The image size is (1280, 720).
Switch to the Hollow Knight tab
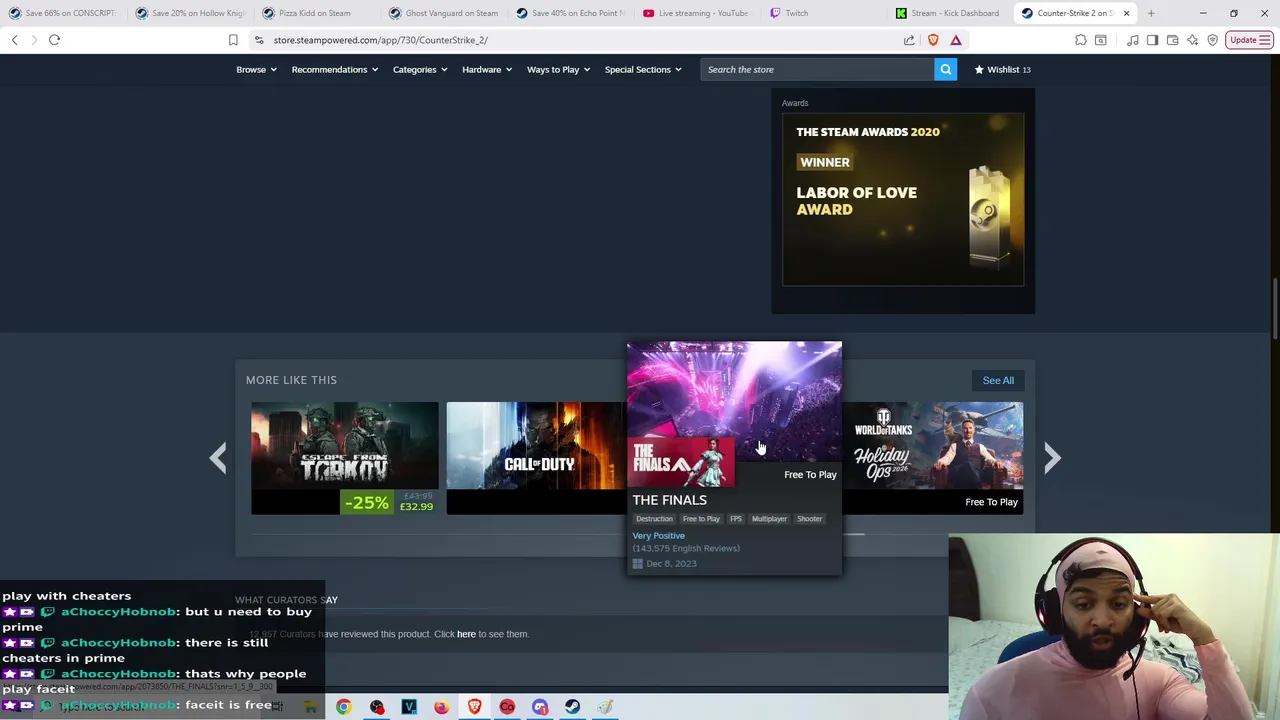pyautogui.click(x=189, y=13)
